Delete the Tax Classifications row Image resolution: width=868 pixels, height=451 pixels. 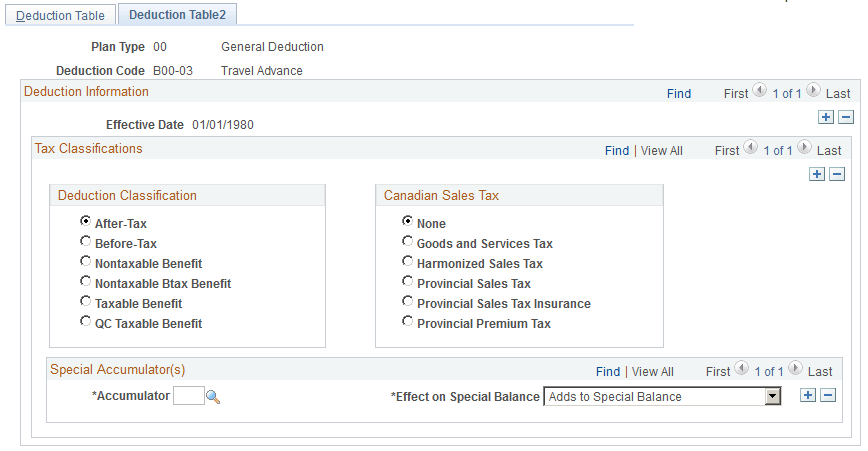coord(837,174)
